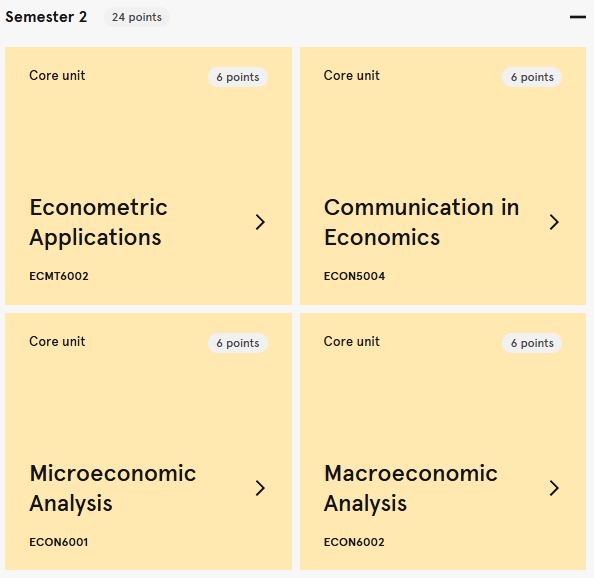Click Core unit label on Macroeconomic Analysis card
This screenshot has width=594, height=578.
point(352,341)
